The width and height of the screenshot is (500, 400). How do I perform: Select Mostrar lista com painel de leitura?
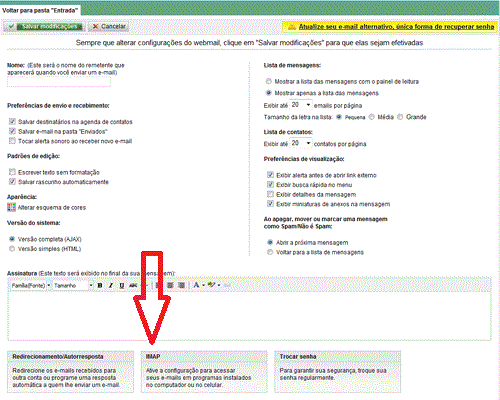[269, 81]
